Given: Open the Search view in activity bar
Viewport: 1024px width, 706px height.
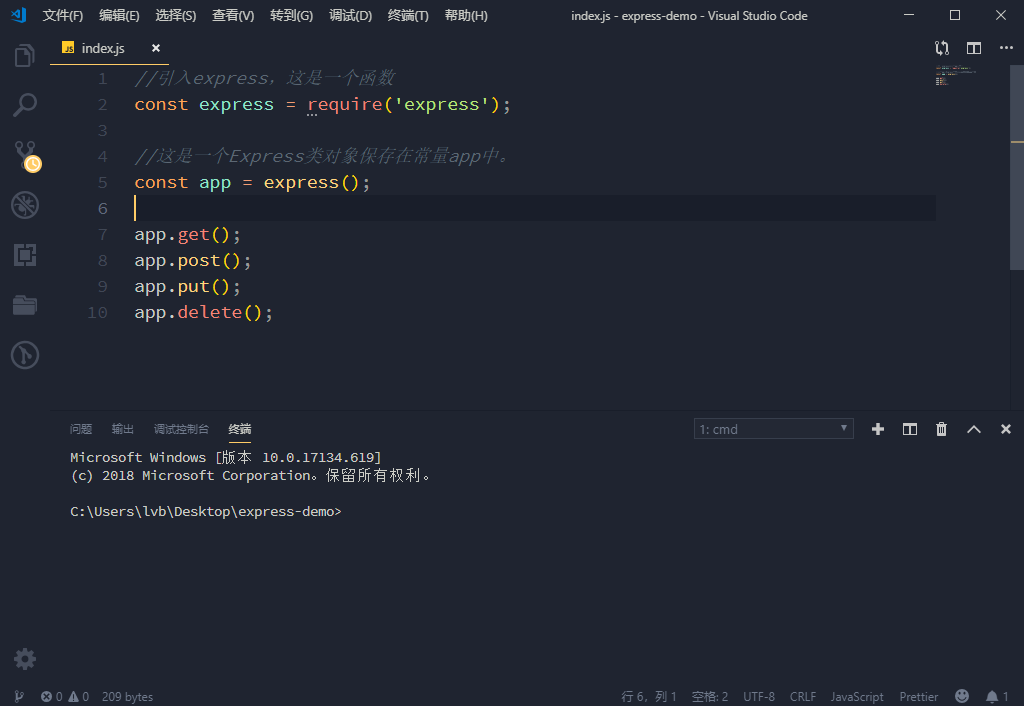Looking at the screenshot, I should 24,105.
